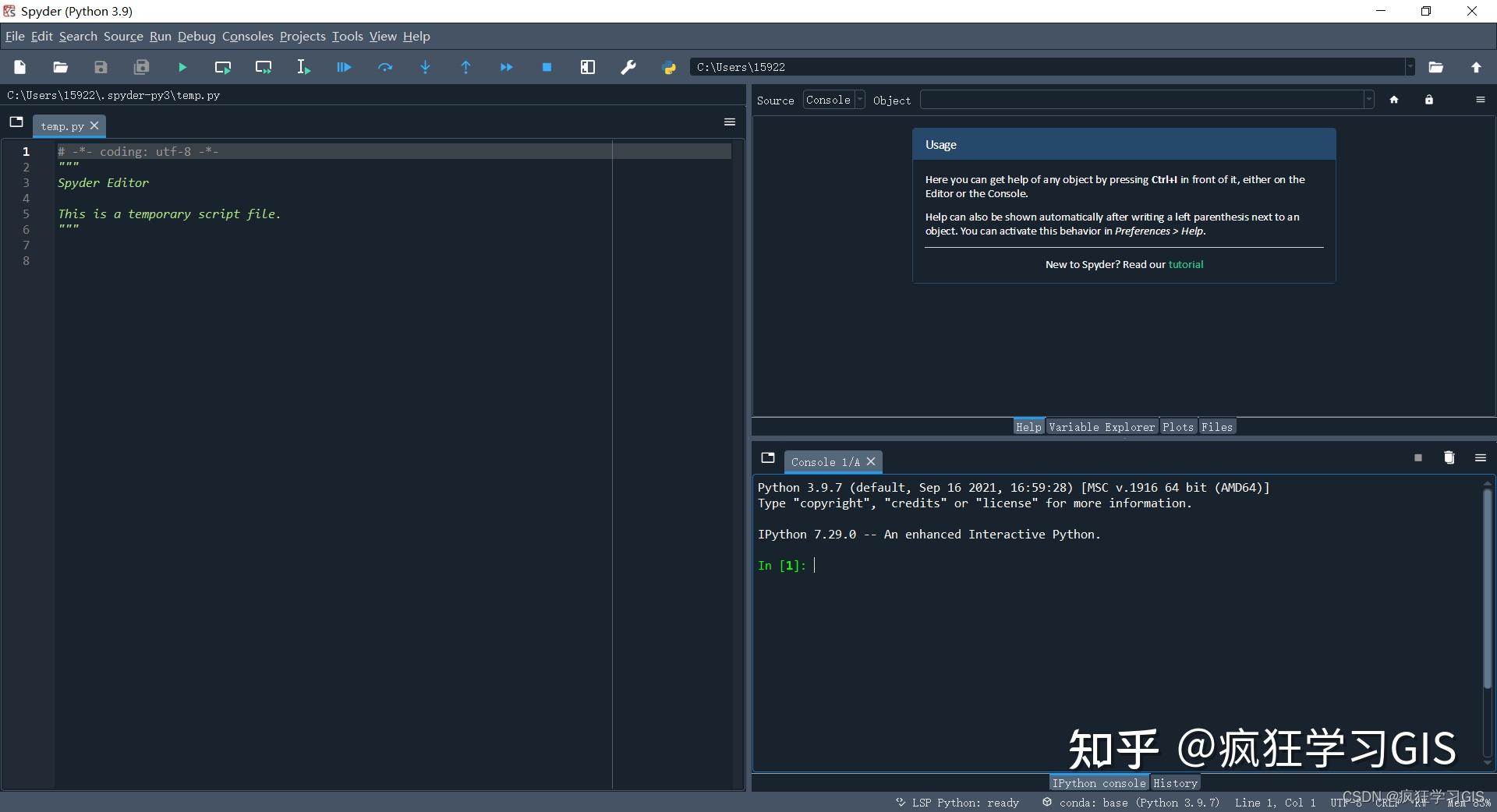Open the PYTHONPATH manager
This screenshot has width=1497, height=812.
coord(669,67)
